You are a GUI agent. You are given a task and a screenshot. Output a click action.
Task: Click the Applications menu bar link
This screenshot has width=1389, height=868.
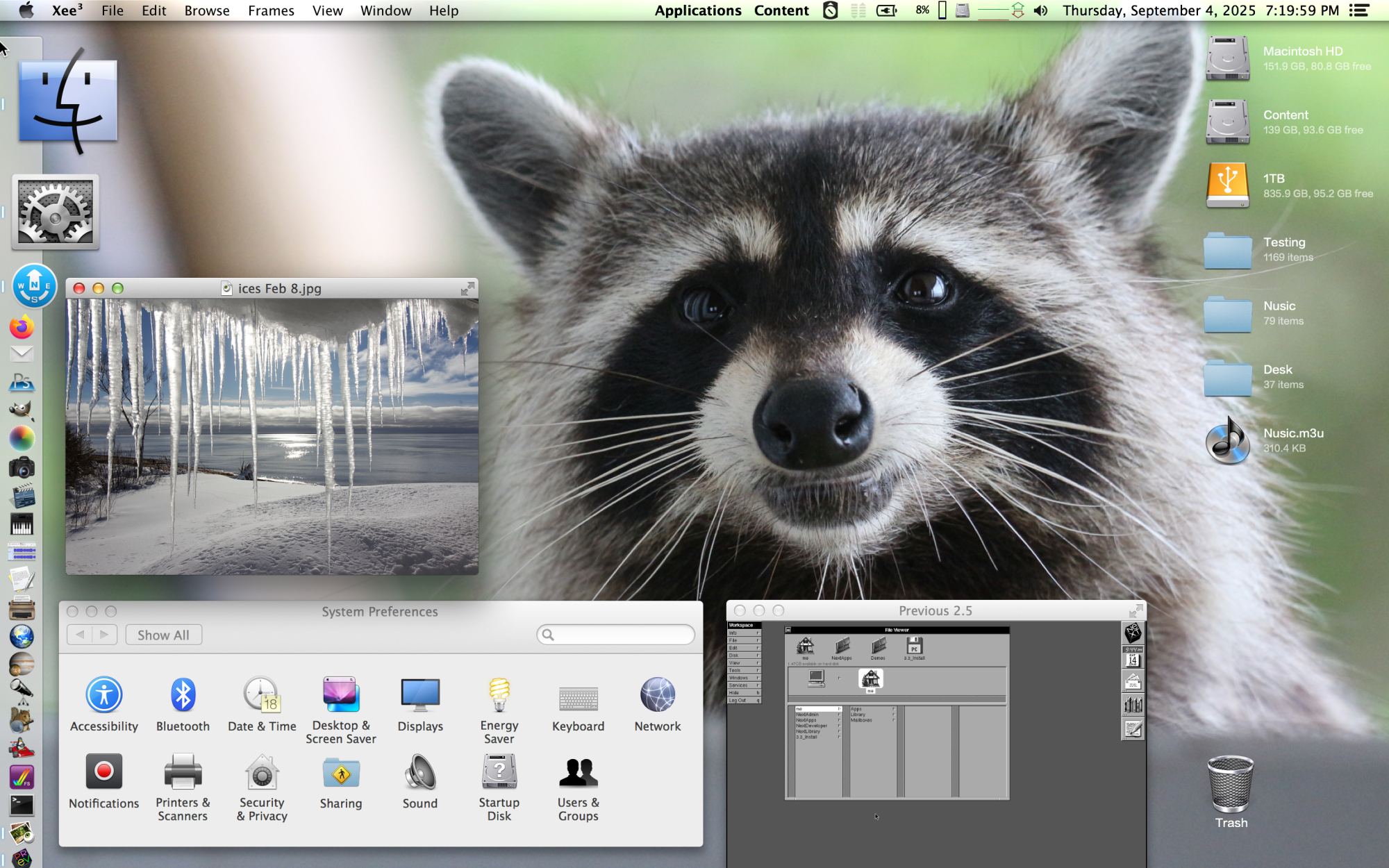pos(697,10)
